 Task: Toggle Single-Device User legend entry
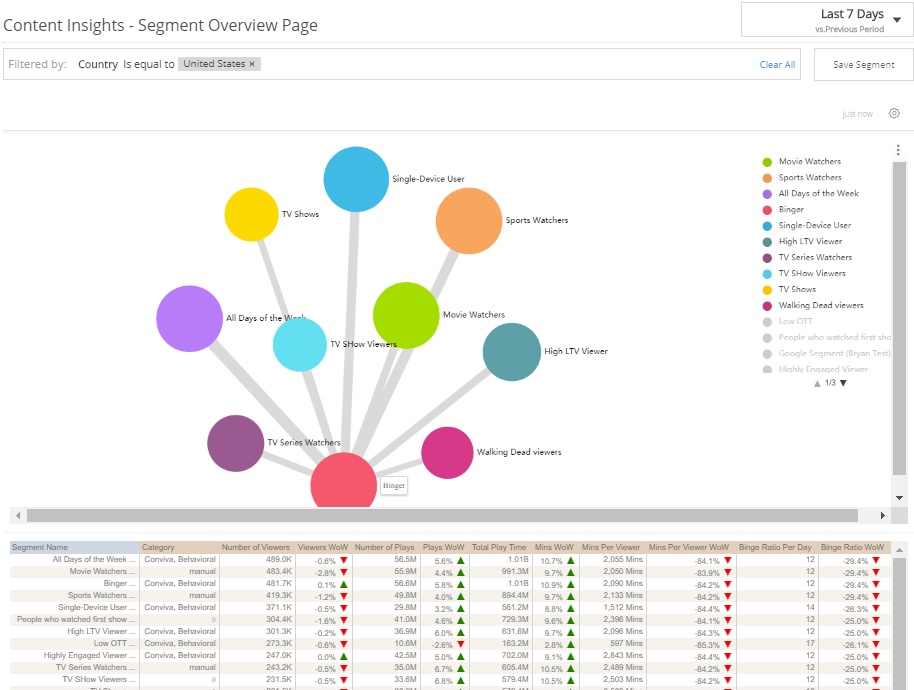pyautogui.click(x=807, y=226)
